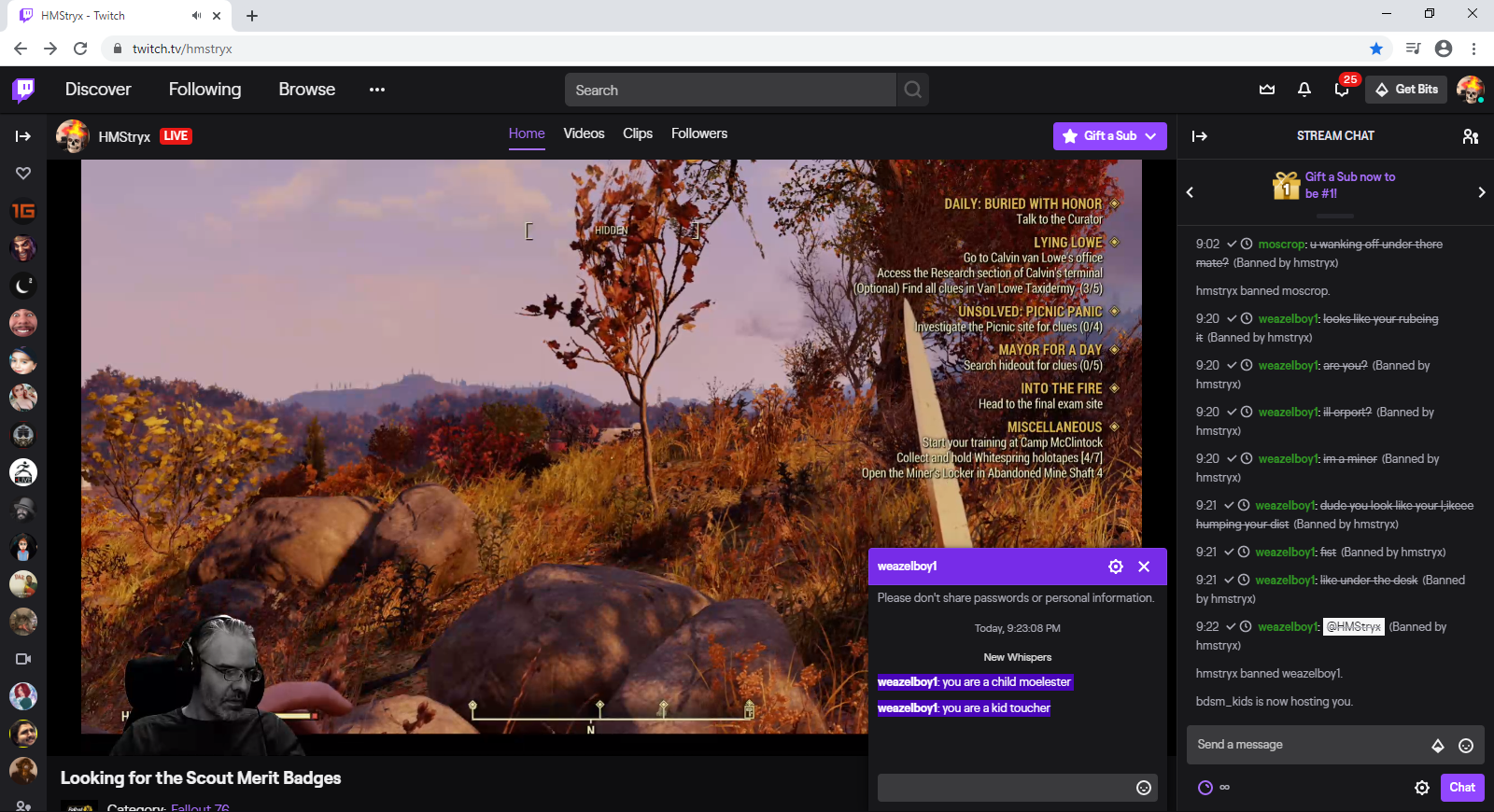
Task: Open the chat community users list
Action: tap(1471, 136)
